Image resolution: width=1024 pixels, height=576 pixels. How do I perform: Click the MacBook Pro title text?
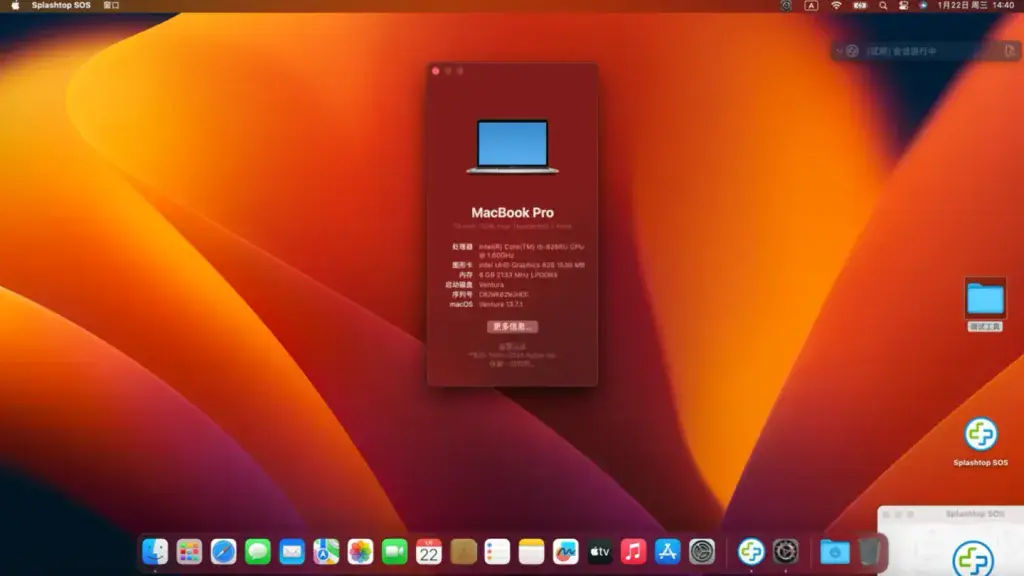(x=512, y=212)
